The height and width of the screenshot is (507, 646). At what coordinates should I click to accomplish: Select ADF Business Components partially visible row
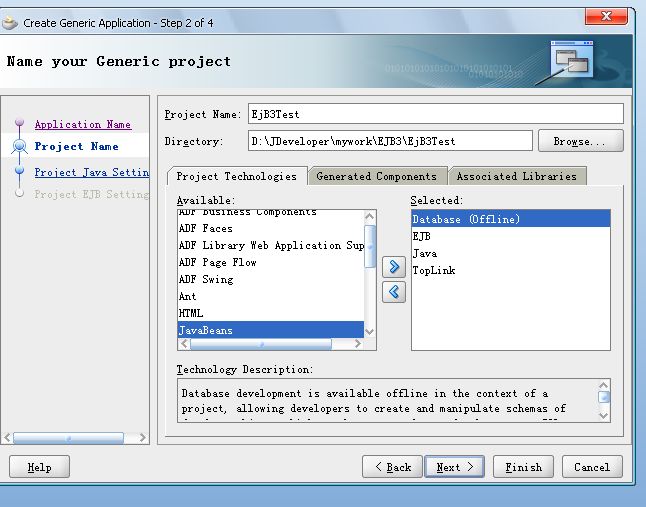click(271, 215)
